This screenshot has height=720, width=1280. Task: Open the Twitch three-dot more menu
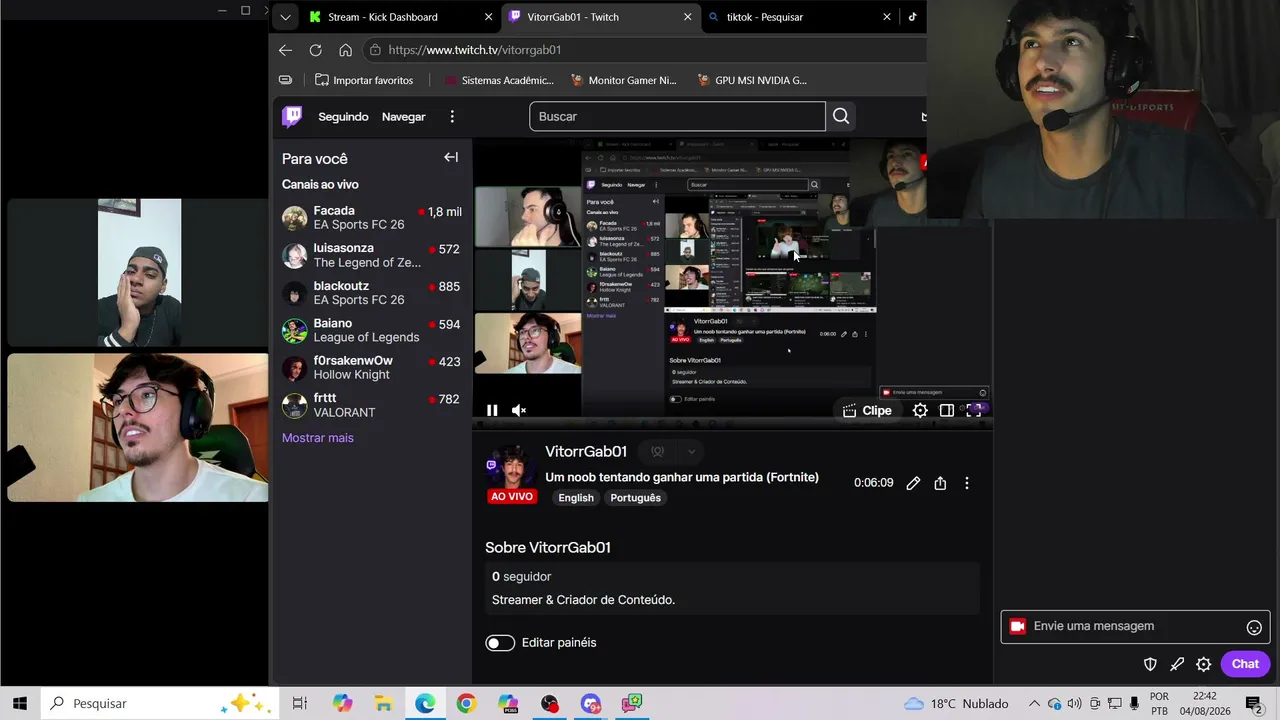pyautogui.click(x=452, y=117)
